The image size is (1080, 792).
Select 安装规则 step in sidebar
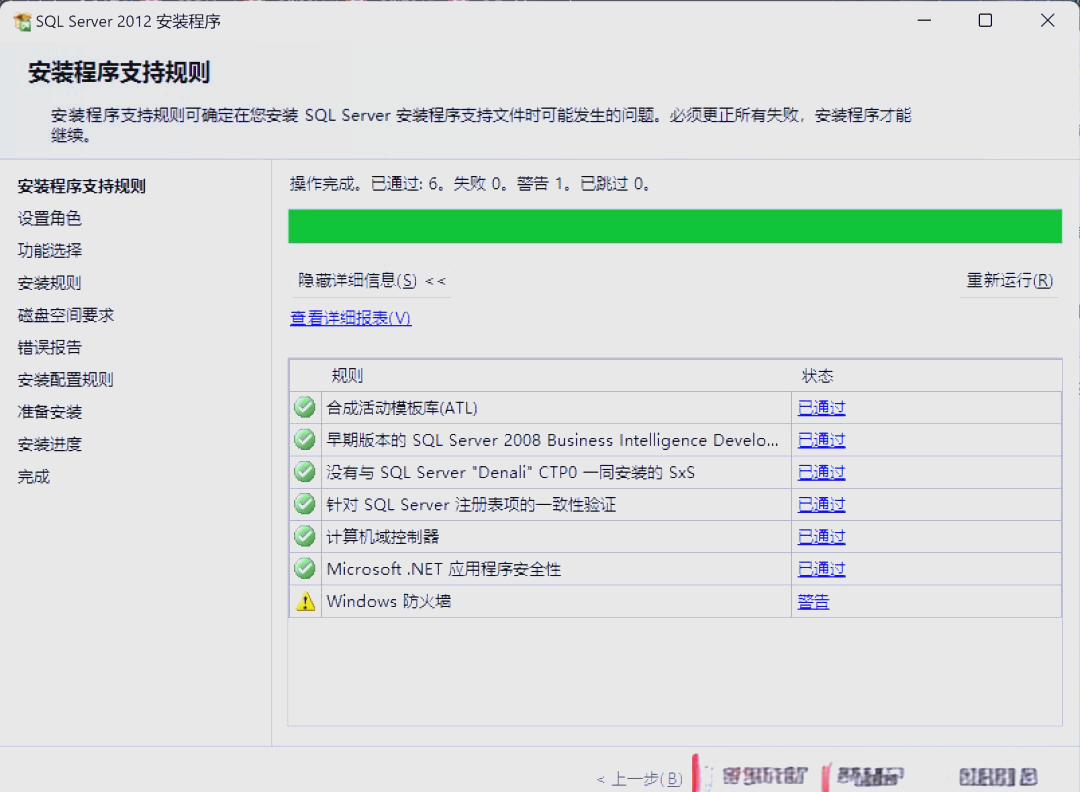click(50, 283)
